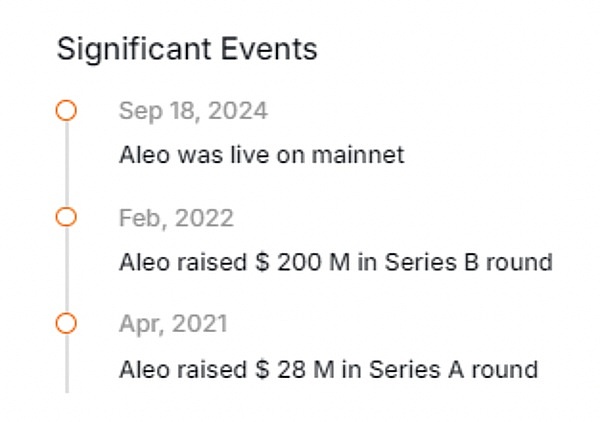Click timeline line between 2024 and 2022 markers
This screenshot has height=422, width=600.
tap(66, 164)
